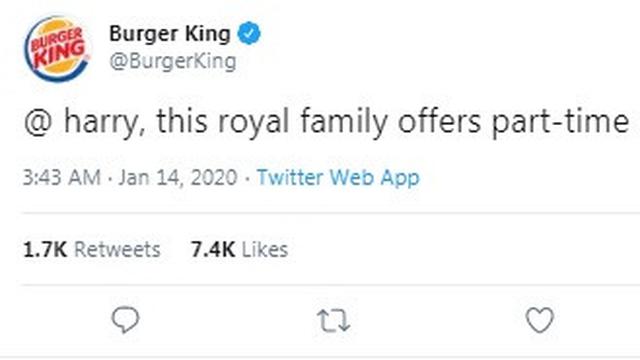640x360 pixels.
Task: Click the @ symbol starting the tweet
Action: point(38,122)
